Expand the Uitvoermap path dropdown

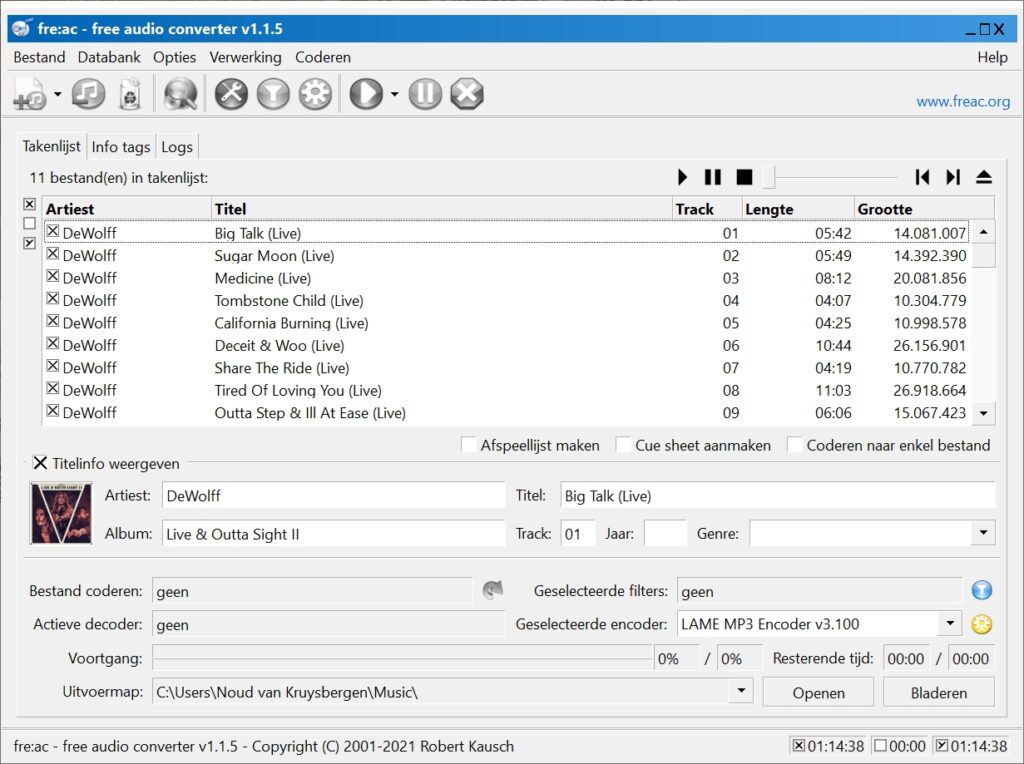(740, 691)
